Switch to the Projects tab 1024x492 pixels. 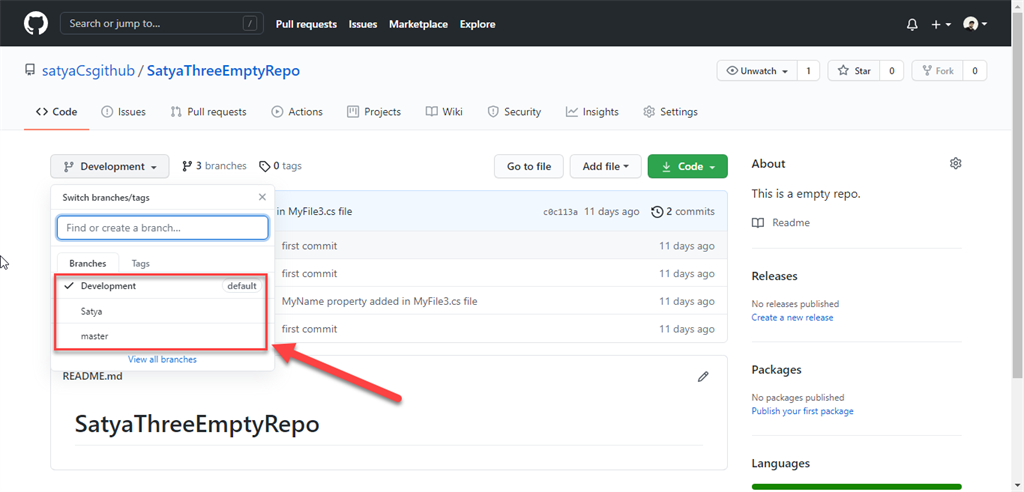tap(374, 112)
